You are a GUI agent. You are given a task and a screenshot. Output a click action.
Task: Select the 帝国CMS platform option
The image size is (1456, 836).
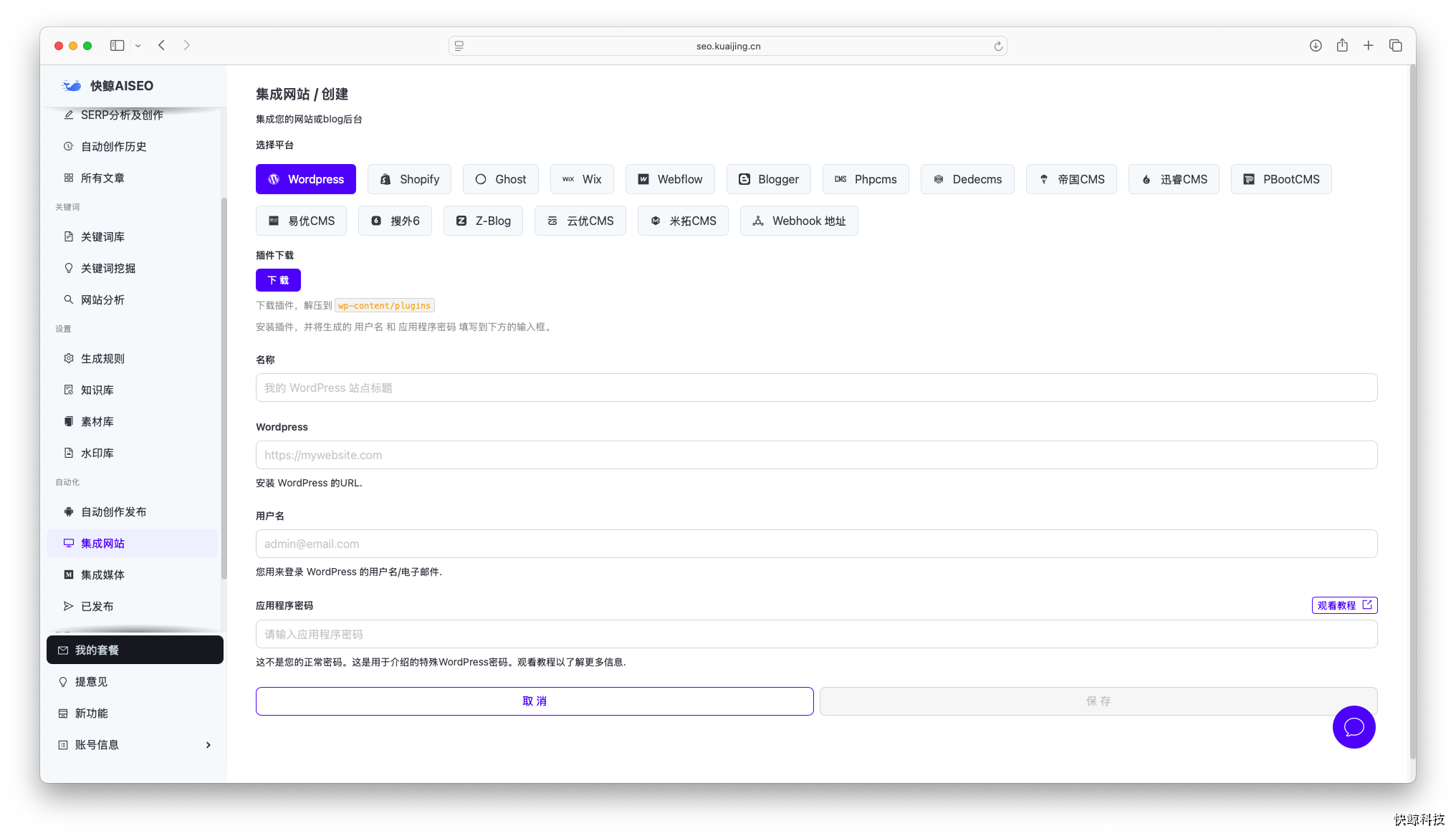(x=1071, y=179)
